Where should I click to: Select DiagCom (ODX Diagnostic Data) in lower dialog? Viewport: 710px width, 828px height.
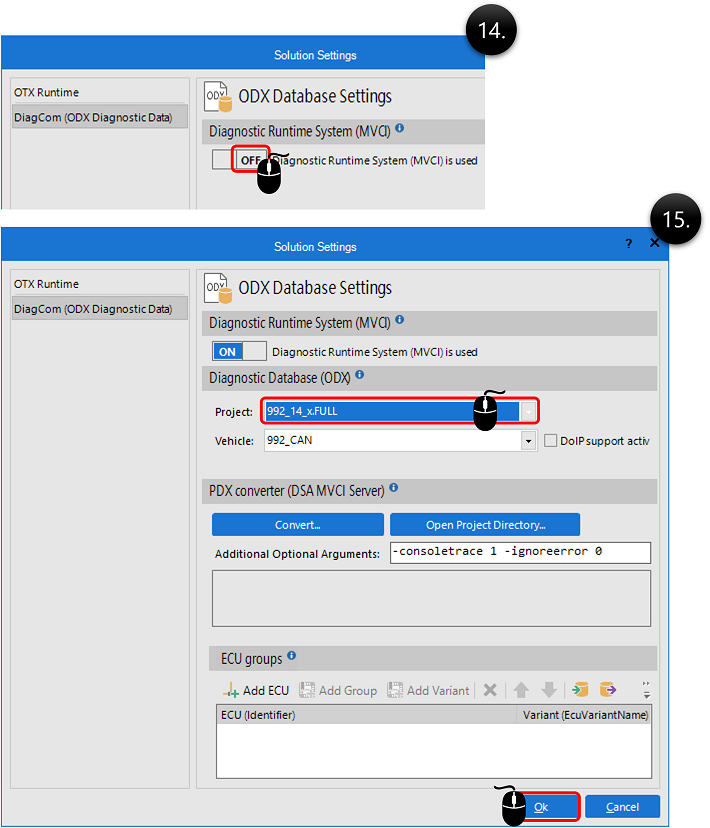[93, 310]
